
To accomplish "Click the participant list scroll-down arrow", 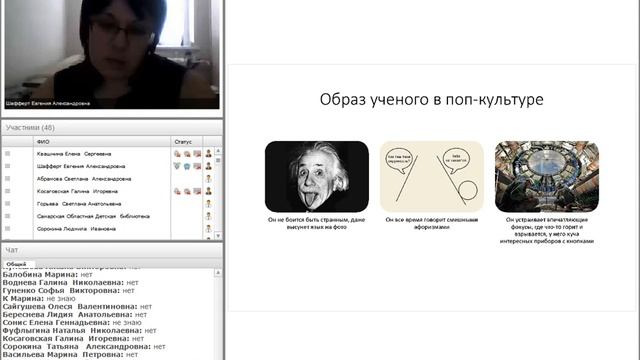I will (x=218, y=236).
